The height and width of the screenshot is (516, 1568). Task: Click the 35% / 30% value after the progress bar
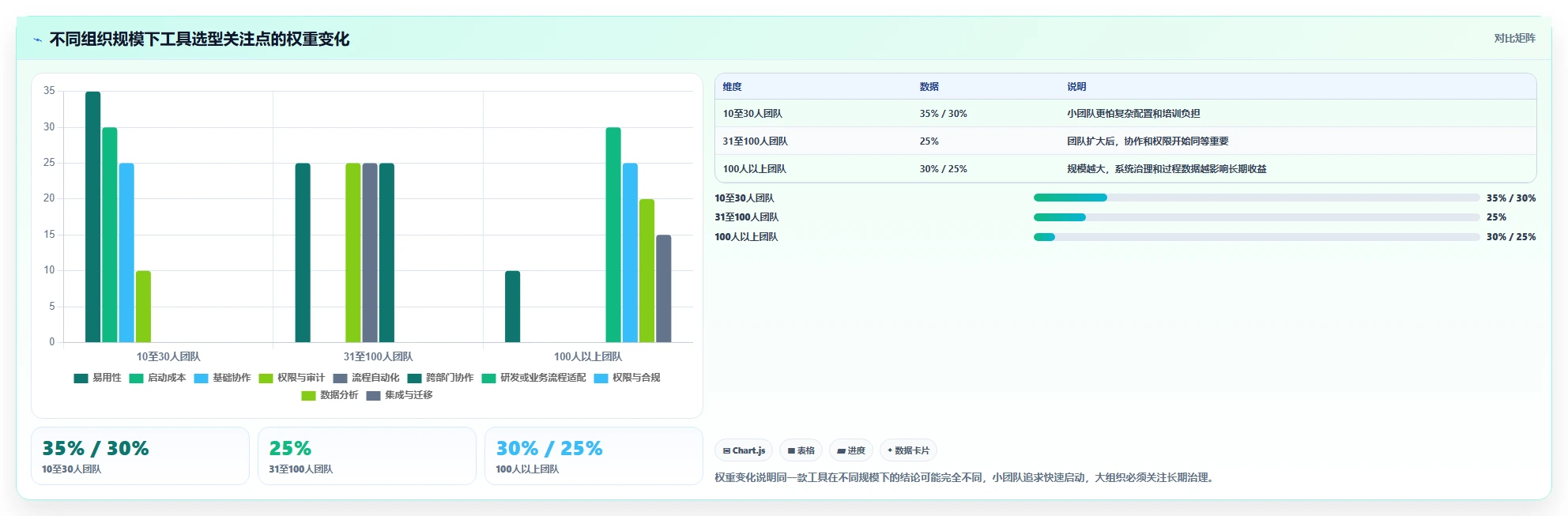pos(1511,198)
